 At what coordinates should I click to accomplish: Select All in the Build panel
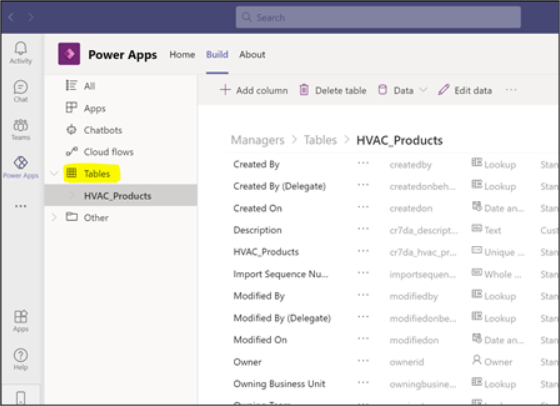(89, 86)
